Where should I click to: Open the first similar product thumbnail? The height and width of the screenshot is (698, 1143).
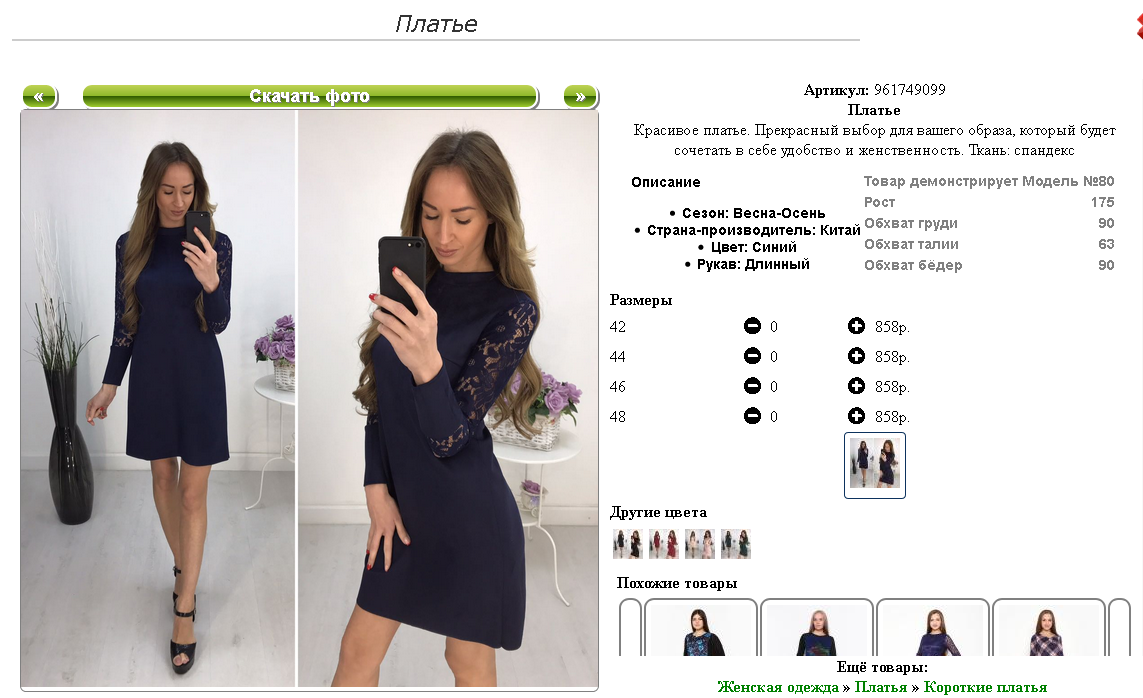701,628
